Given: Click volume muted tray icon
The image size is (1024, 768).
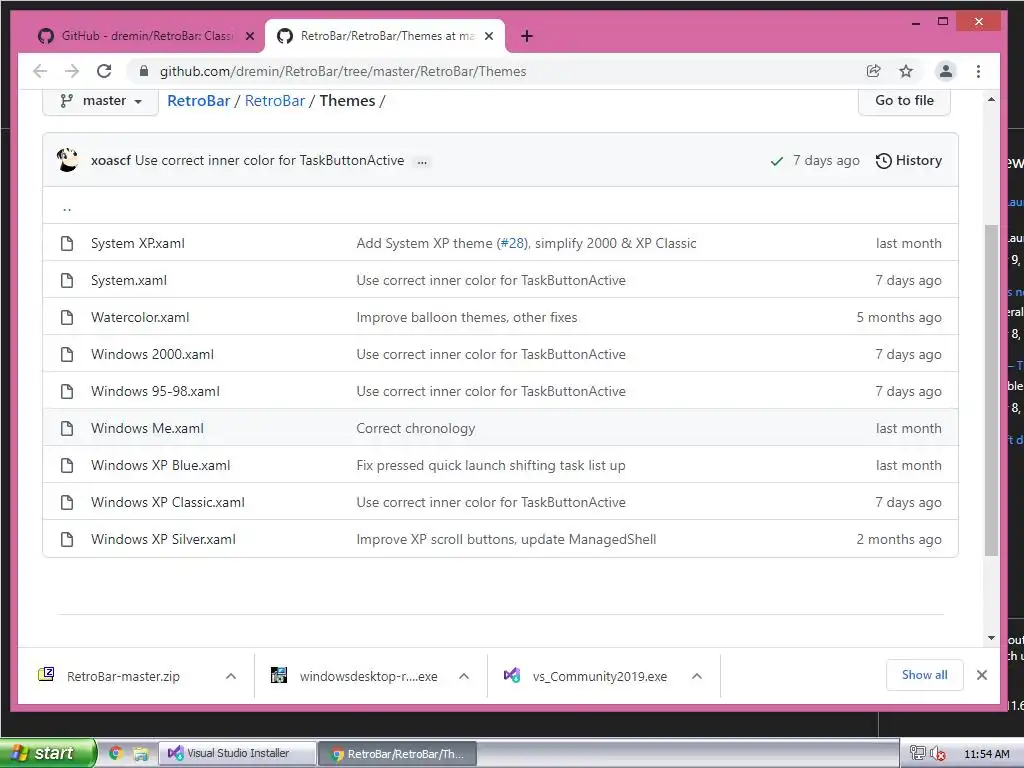Looking at the screenshot, I should [x=938, y=754].
